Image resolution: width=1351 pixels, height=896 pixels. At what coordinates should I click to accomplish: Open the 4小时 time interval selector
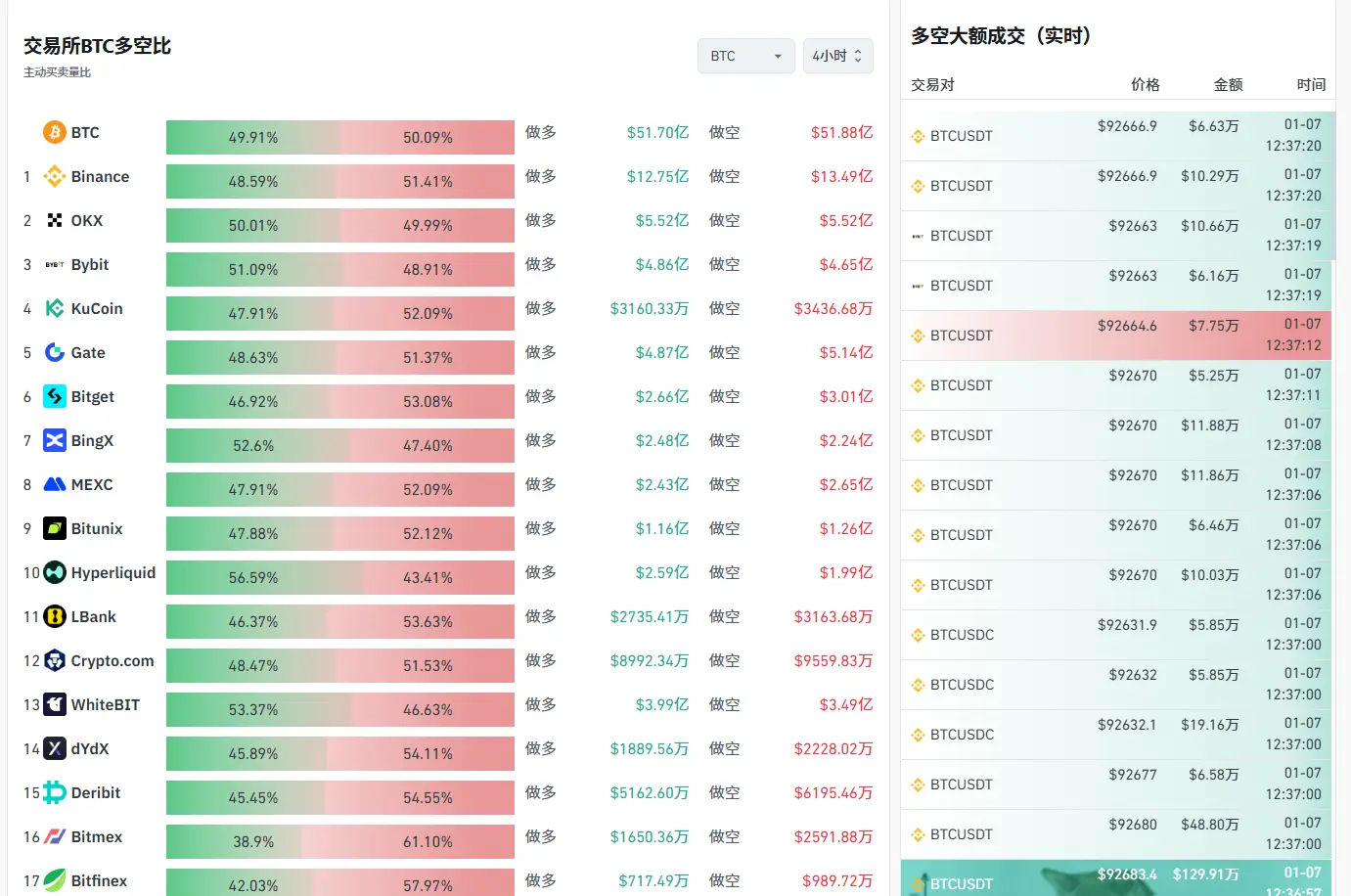[x=837, y=56]
